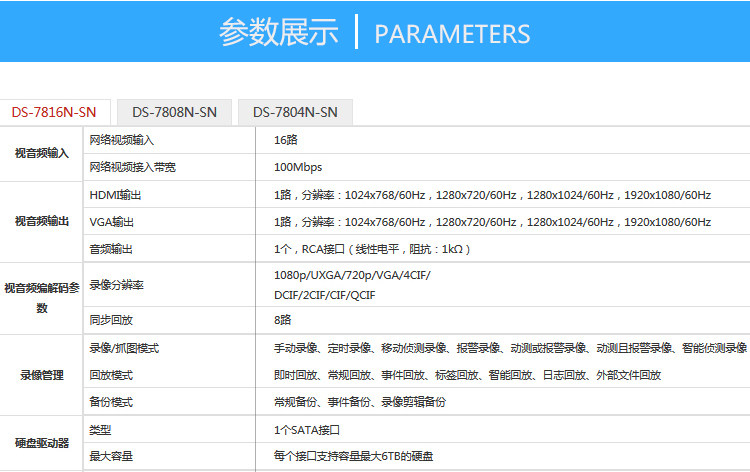The width and height of the screenshot is (750, 472).
Task: Click the 录像分辨率 row label
Action: point(116,285)
